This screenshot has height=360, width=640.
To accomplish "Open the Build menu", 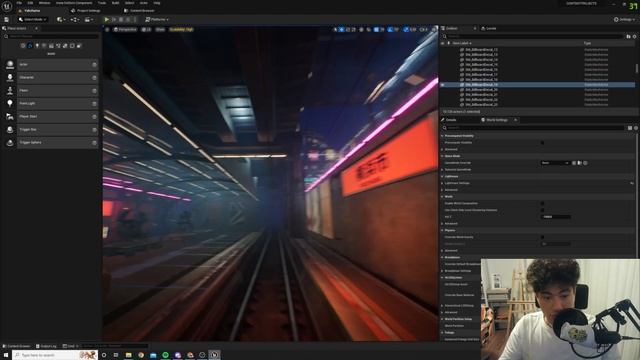I will pyautogui.click(x=116, y=3).
